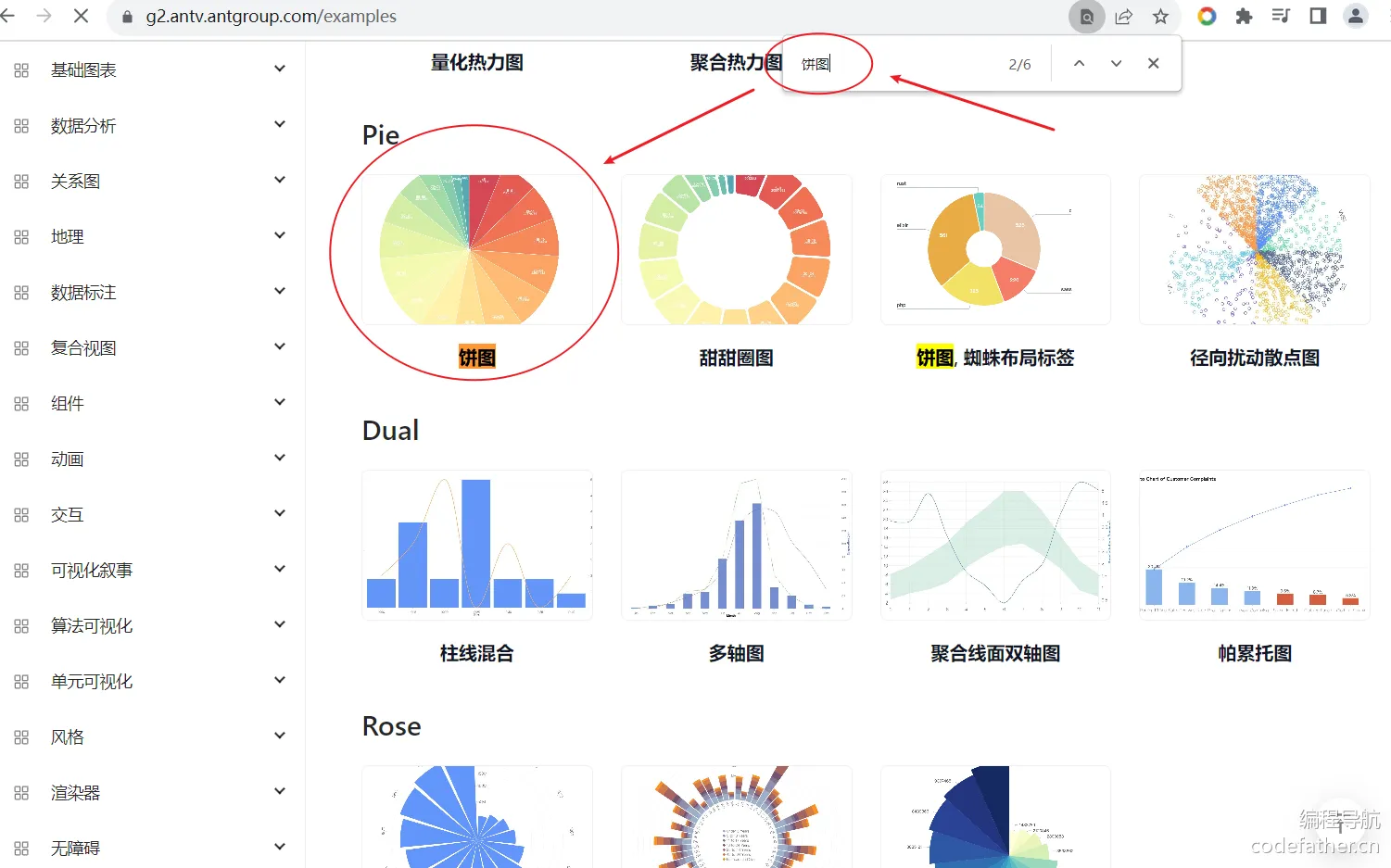
Task: Click the grid icon beside 数据标注
Action: click(21, 293)
